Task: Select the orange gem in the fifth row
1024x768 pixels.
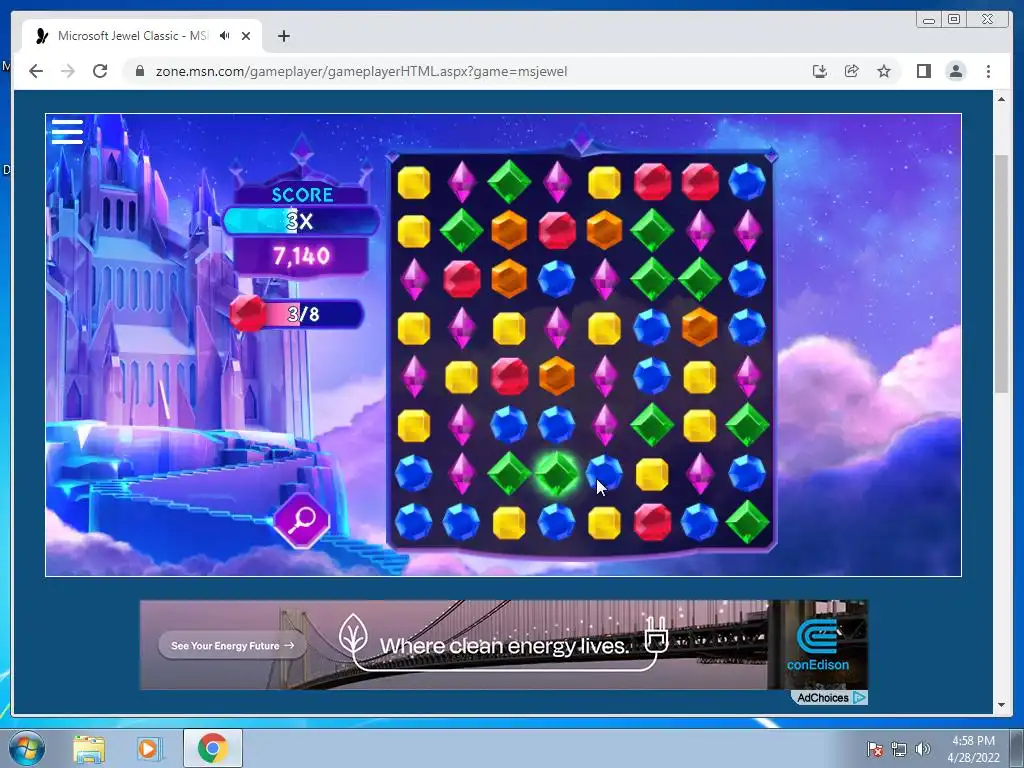Action: tap(556, 376)
